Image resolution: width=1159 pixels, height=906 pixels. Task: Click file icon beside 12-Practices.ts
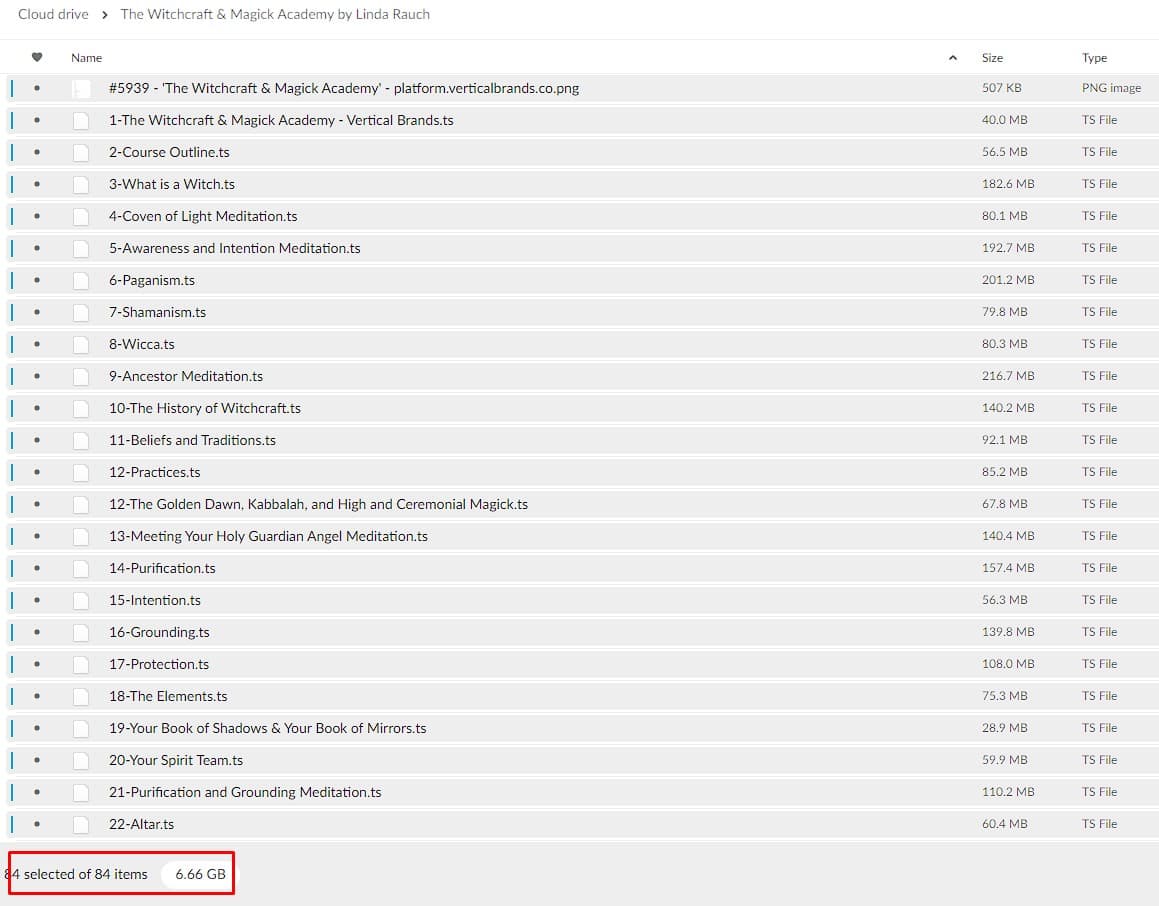(81, 472)
